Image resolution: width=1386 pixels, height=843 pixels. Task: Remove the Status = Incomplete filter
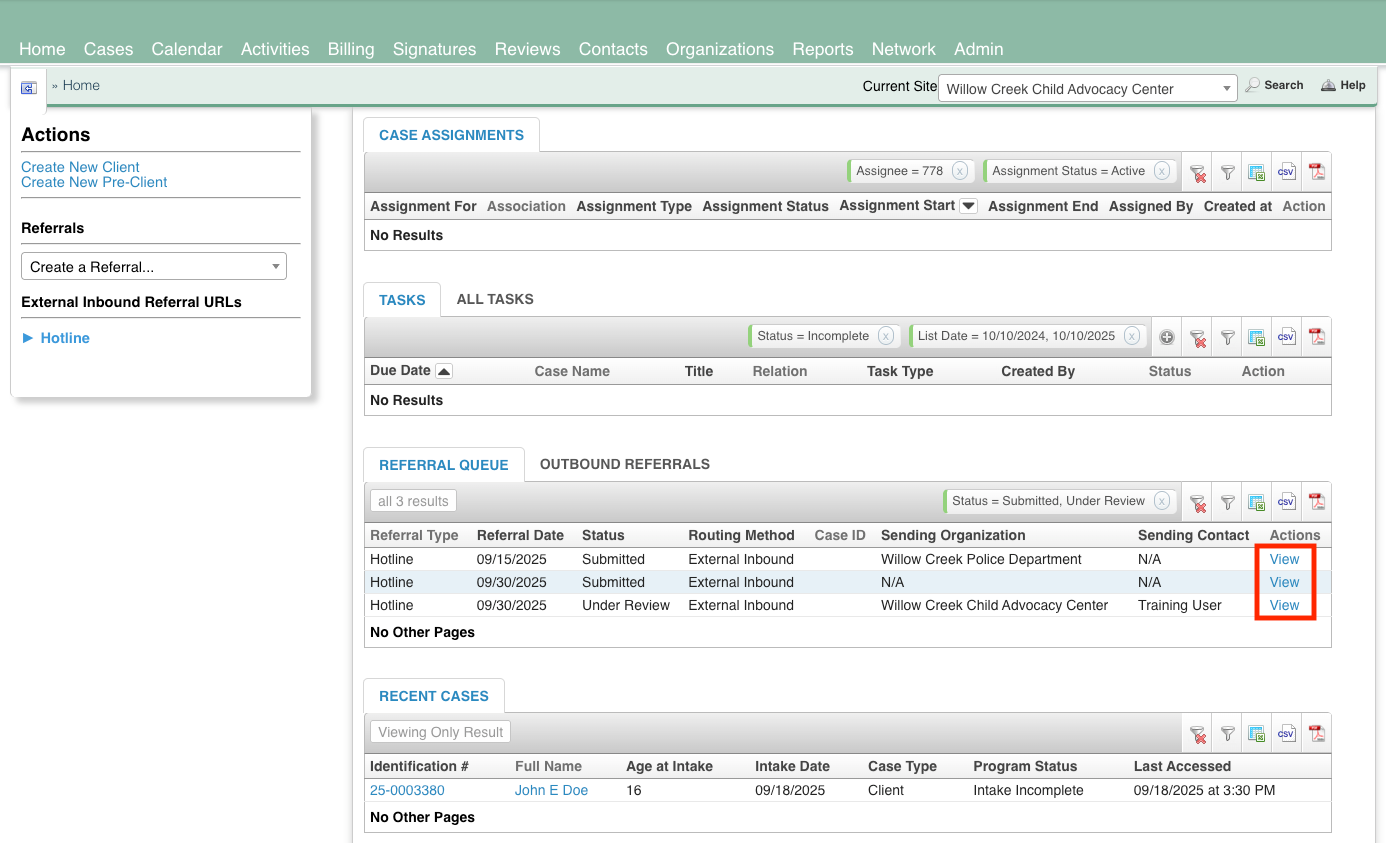(x=886, y=336)
